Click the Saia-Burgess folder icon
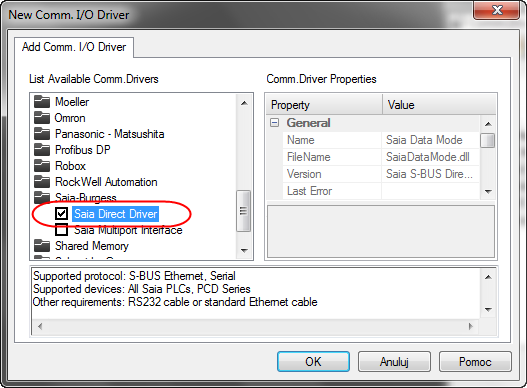 click(x=42, y=197)
